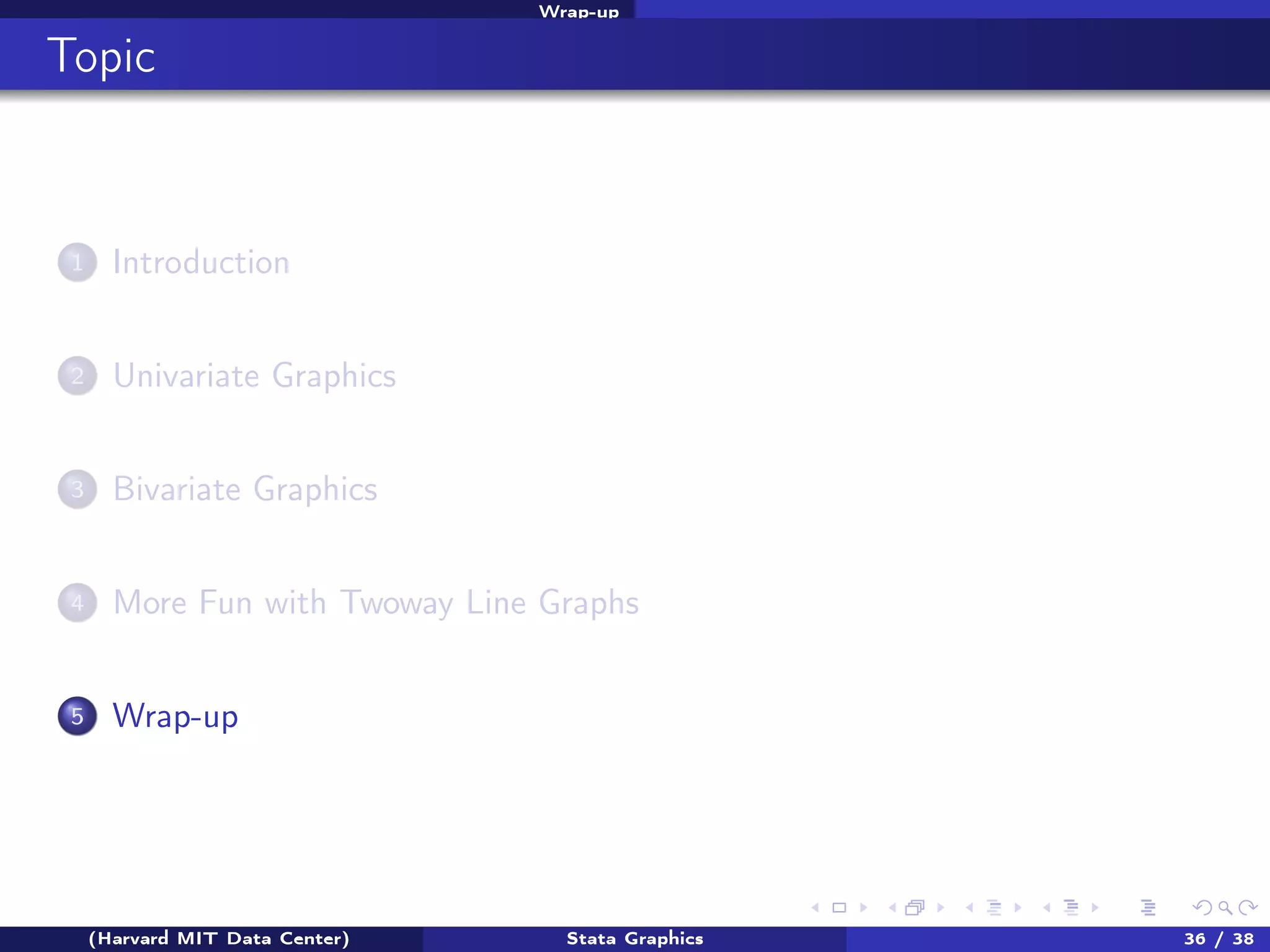
Task: Go to the next slide arrow
Action: (x=863, y=908)
